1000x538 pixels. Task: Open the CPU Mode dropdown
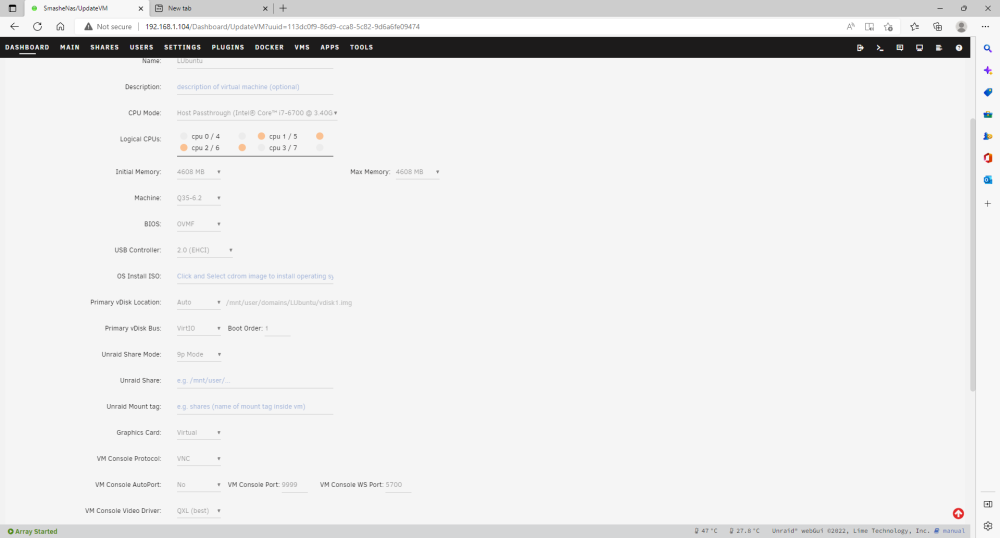(257, 113)
